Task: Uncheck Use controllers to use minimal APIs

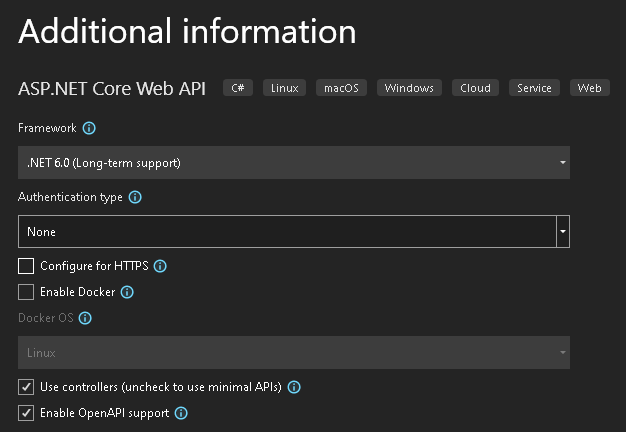Action: tap(26, 386)
